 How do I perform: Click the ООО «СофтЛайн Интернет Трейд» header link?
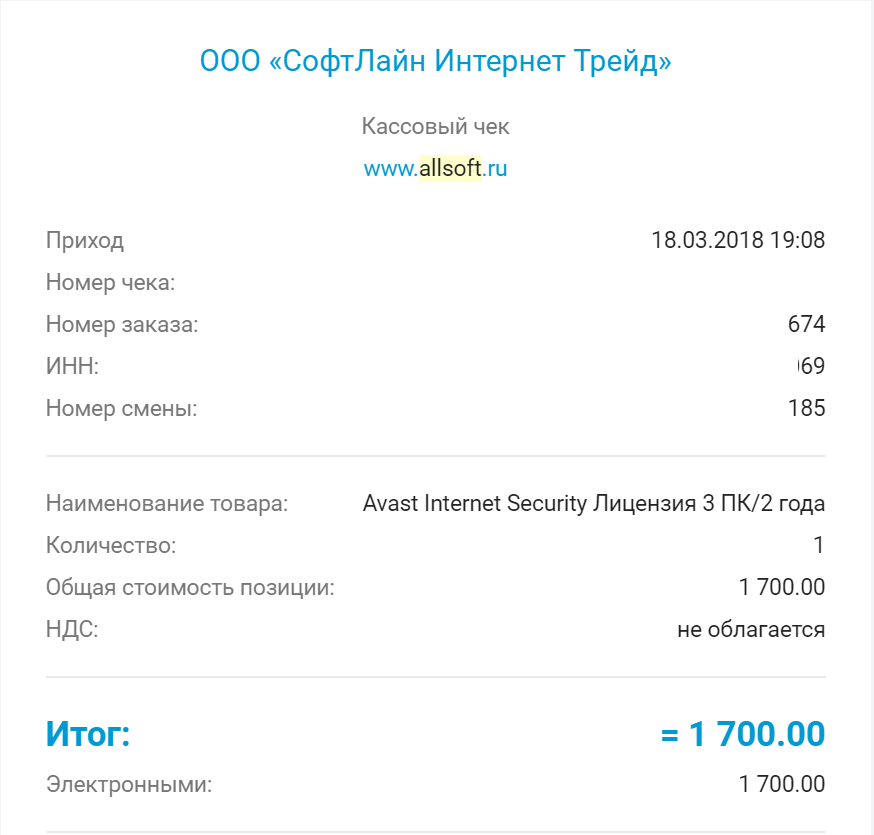click(x=436, y=62)
